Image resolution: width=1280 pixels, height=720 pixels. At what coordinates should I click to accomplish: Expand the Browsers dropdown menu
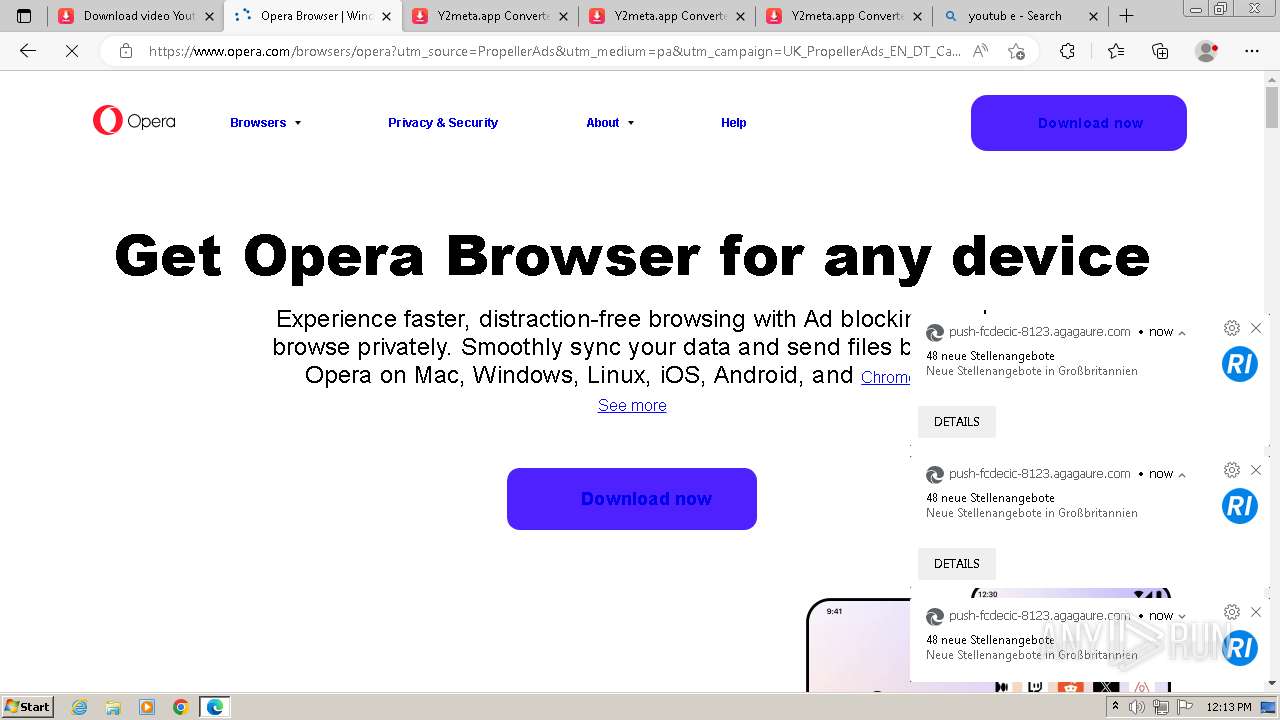(266, 122)
